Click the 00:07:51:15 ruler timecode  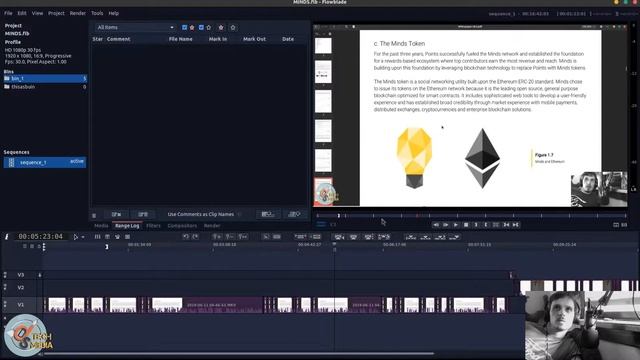point(479,245)
